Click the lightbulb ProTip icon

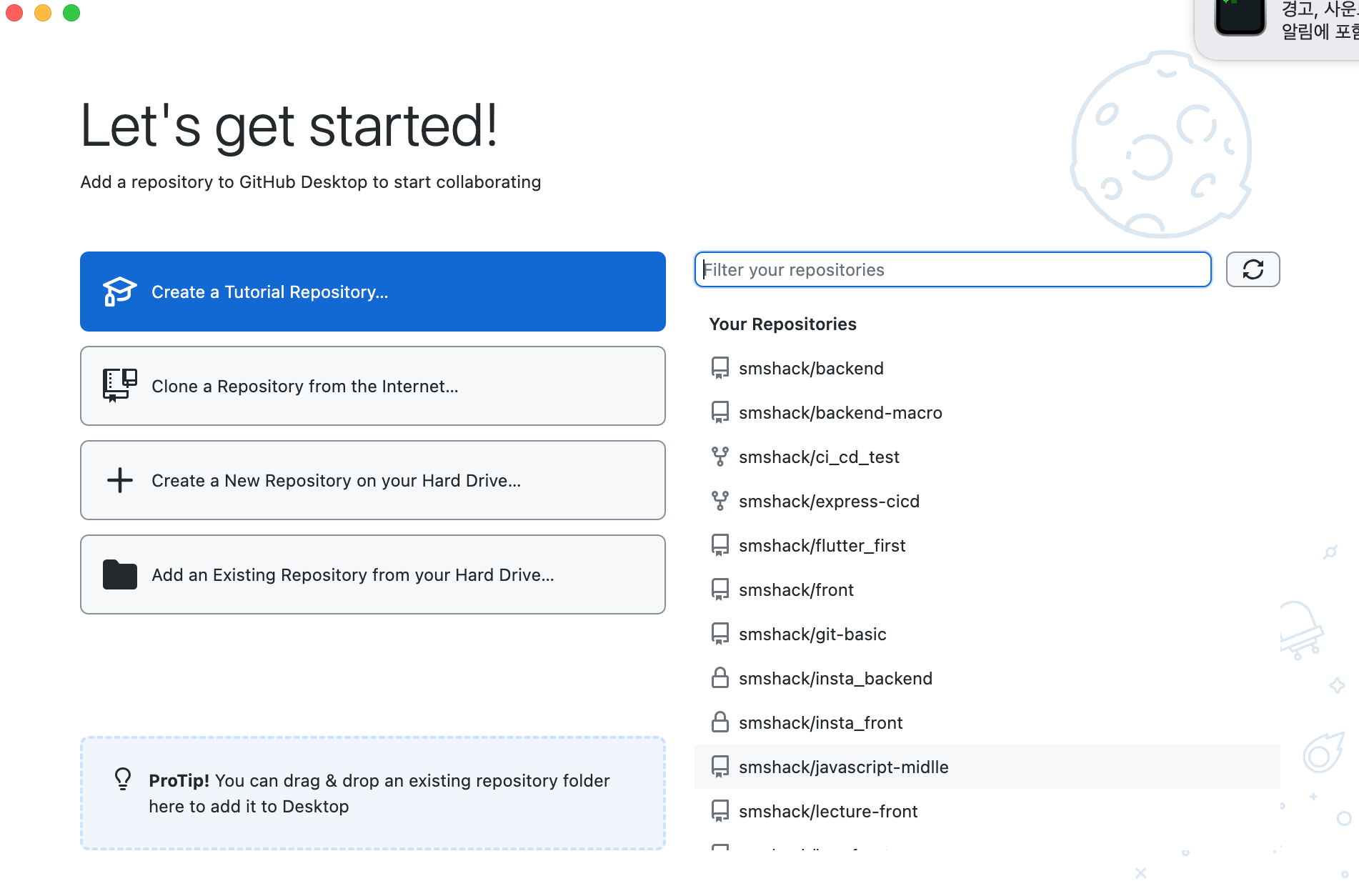123,779
